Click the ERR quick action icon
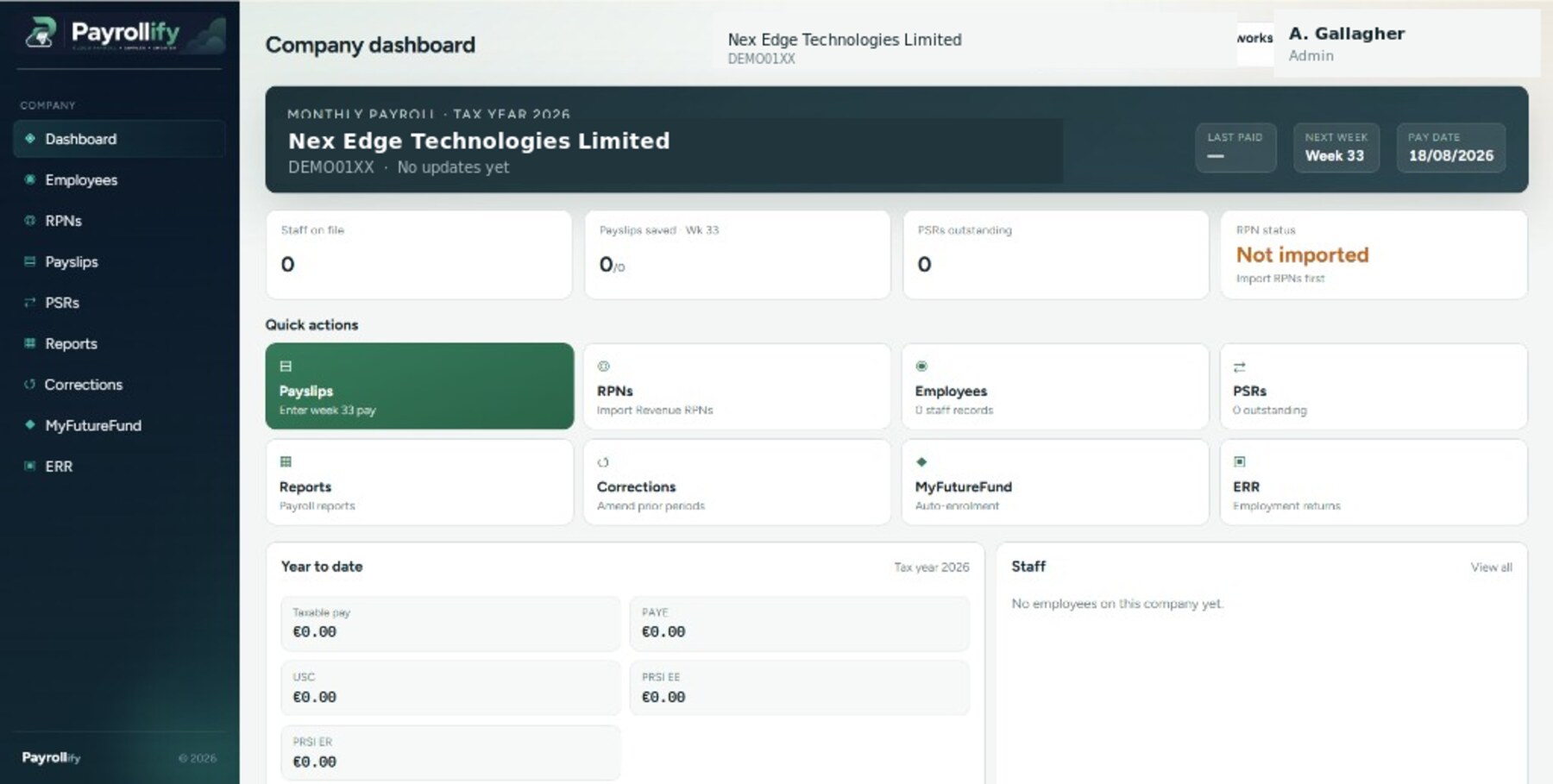This screenshot has width=1553, height=784. [1240, 462]
